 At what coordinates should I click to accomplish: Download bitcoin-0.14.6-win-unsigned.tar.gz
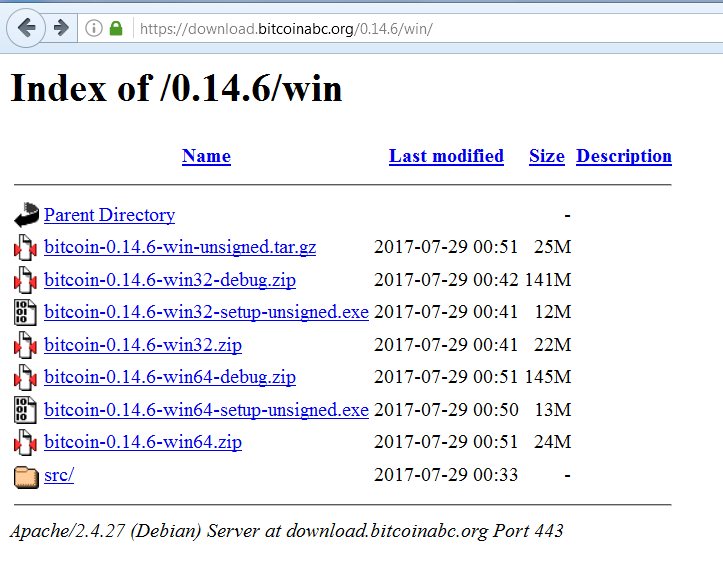click(x=180, y=247)
